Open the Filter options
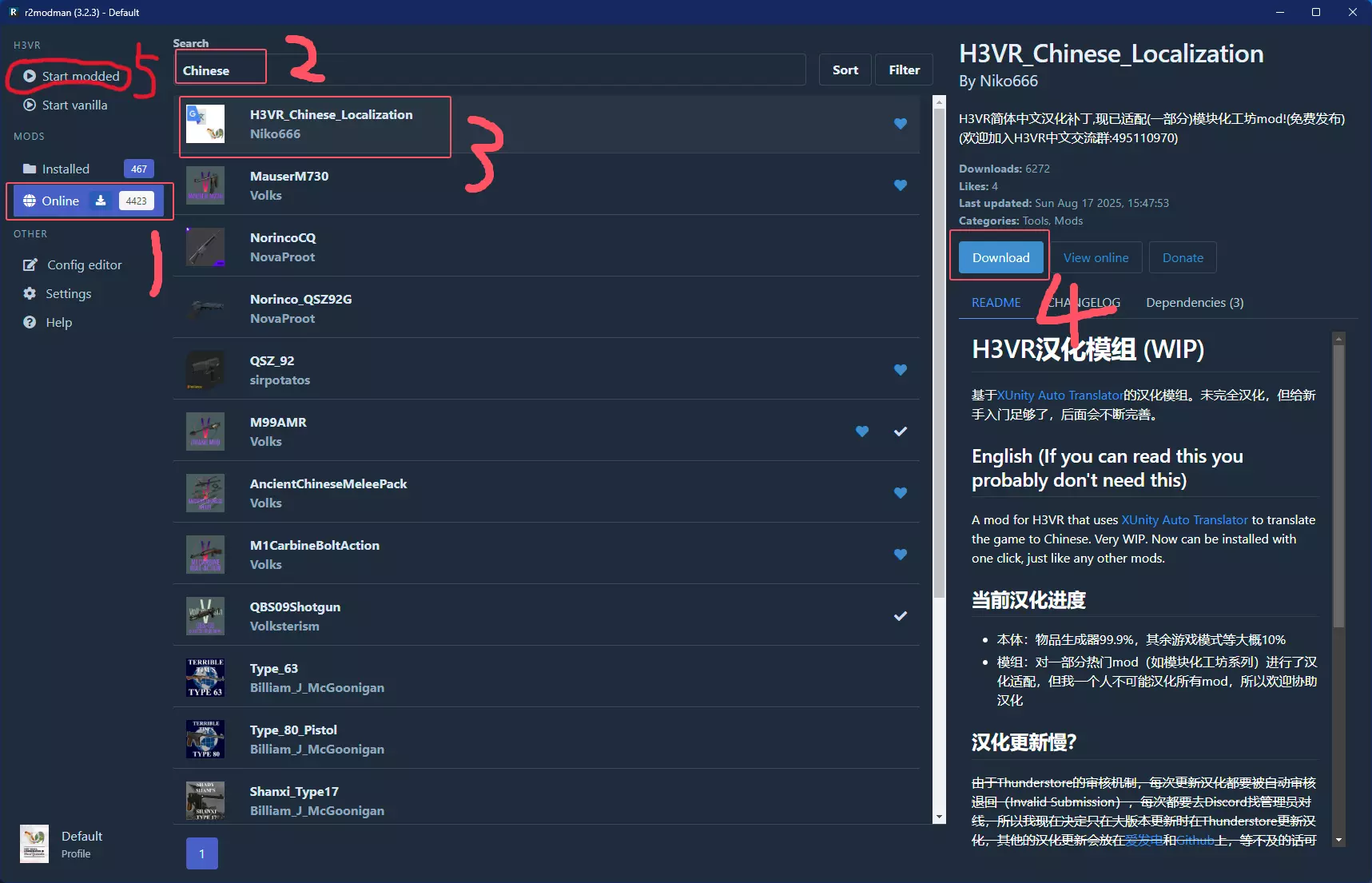 905,70
